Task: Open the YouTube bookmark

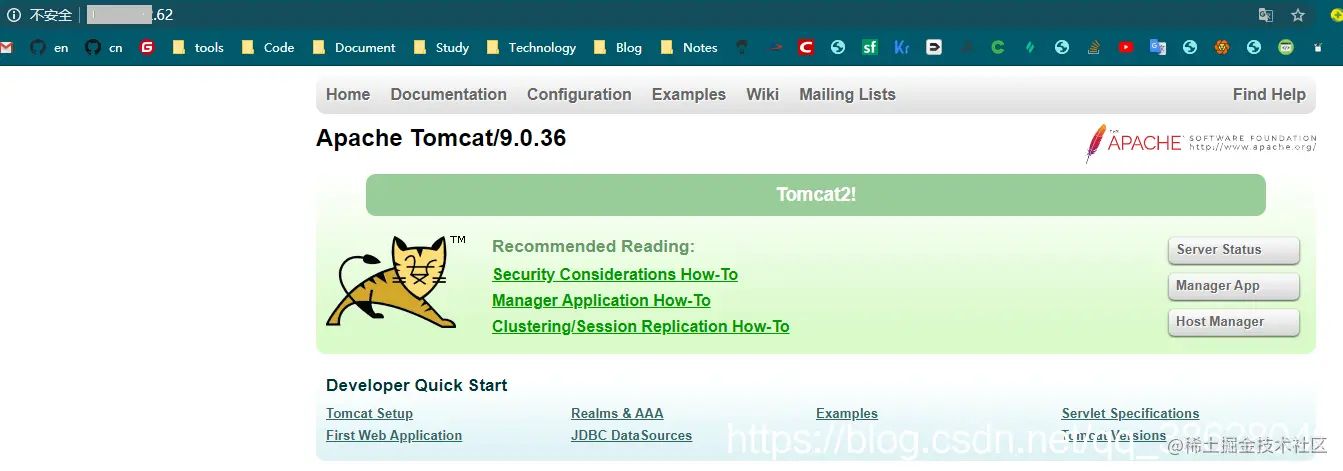Action: 1126,47
